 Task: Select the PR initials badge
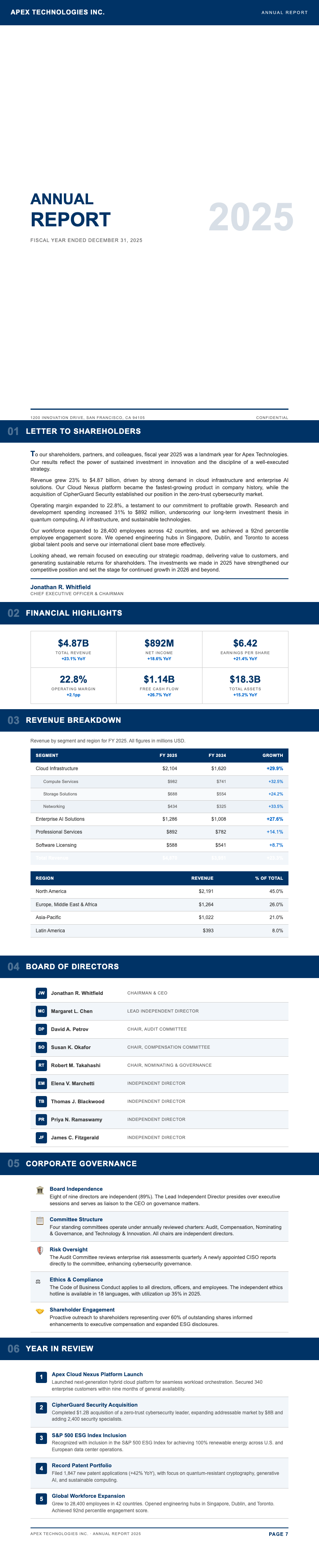point(41,1119)
